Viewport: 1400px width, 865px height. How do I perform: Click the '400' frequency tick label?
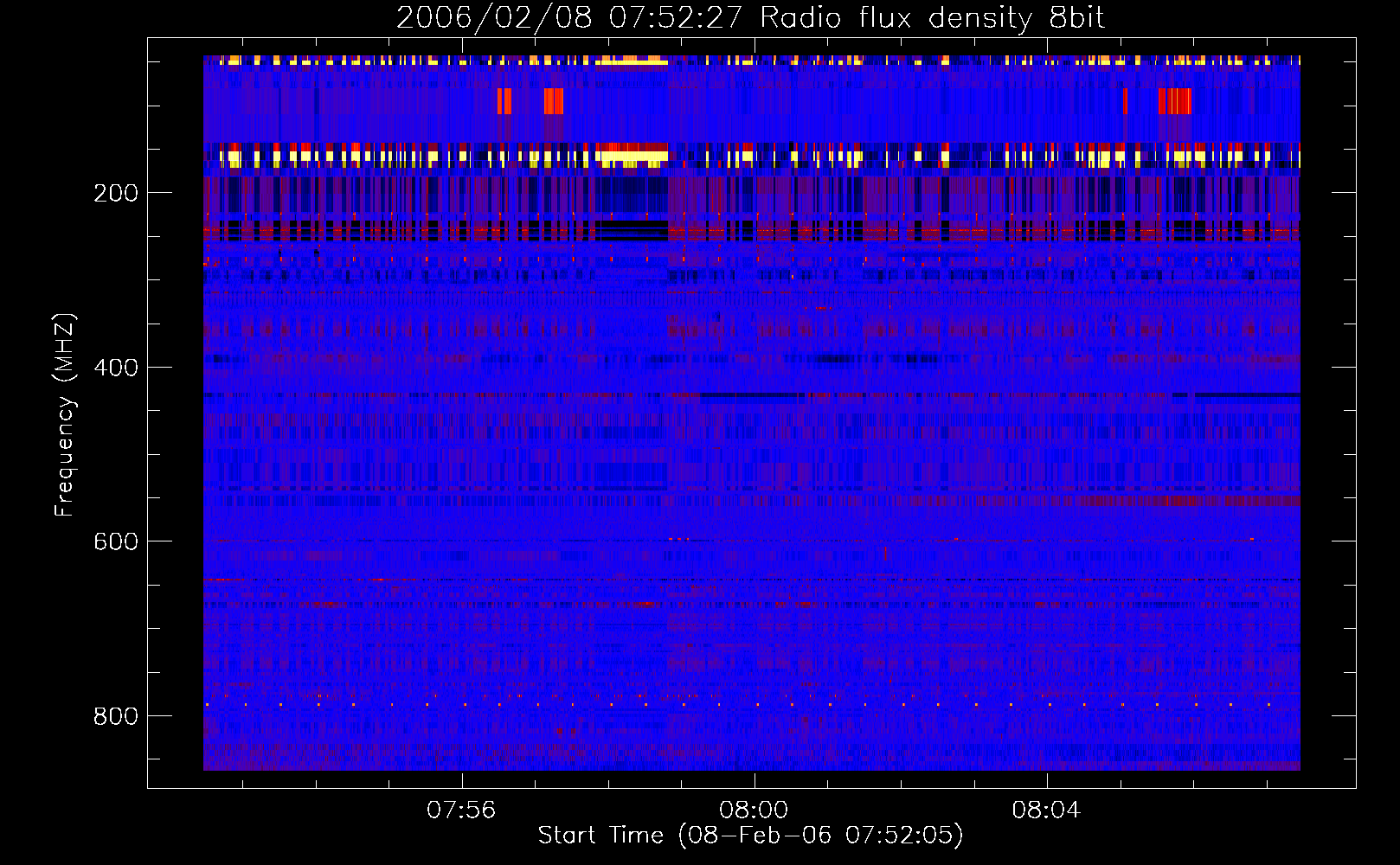pos(116,368)
